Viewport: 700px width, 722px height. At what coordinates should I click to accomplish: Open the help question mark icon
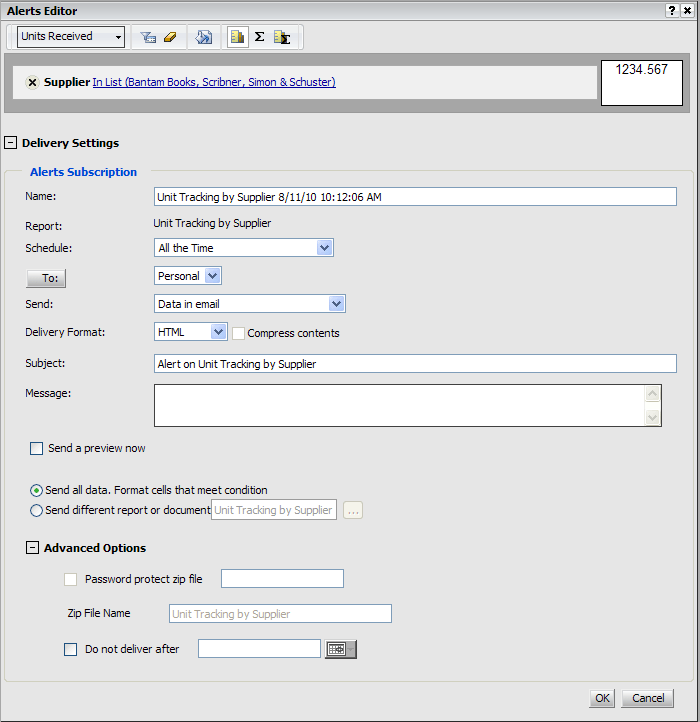pyautogui.click(x=670, y=10)
